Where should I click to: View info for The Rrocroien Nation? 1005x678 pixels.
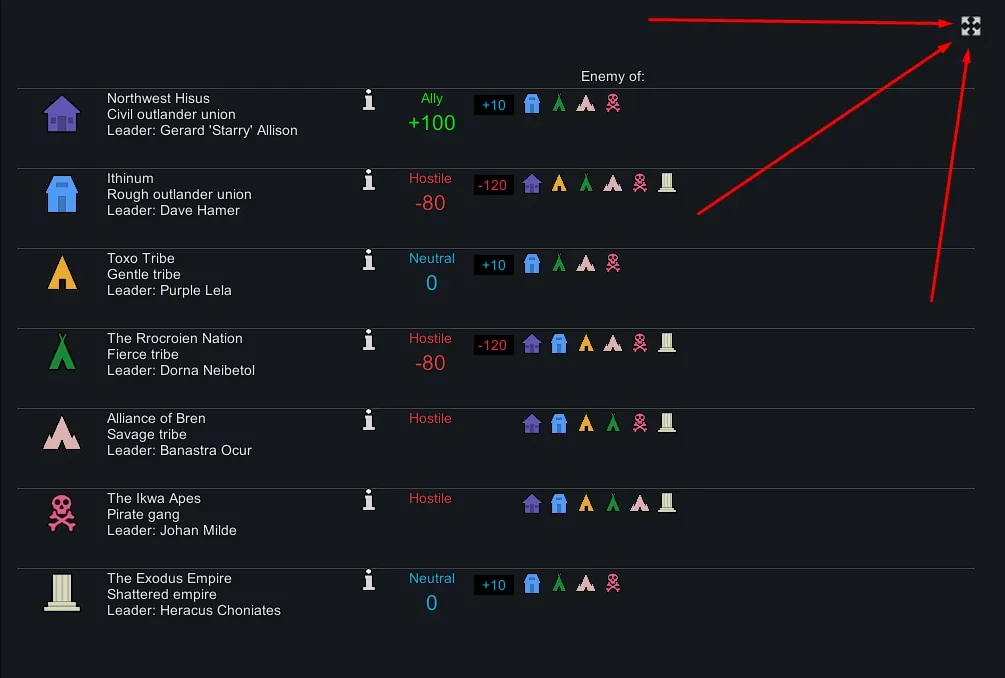[x=369, y=340]
